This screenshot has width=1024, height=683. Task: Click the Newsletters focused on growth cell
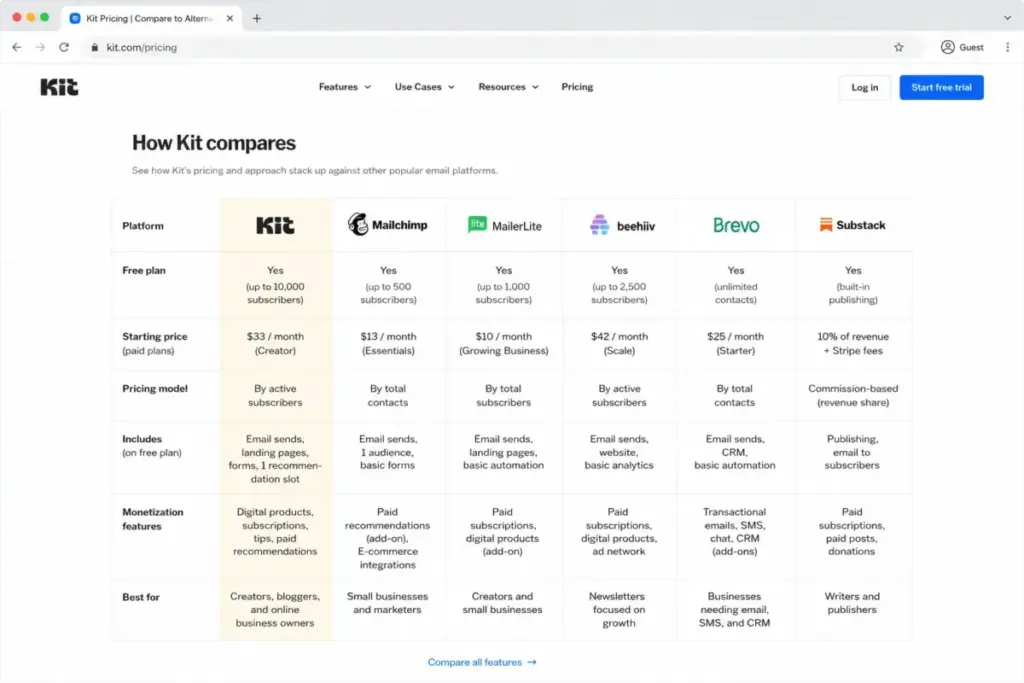619,610
